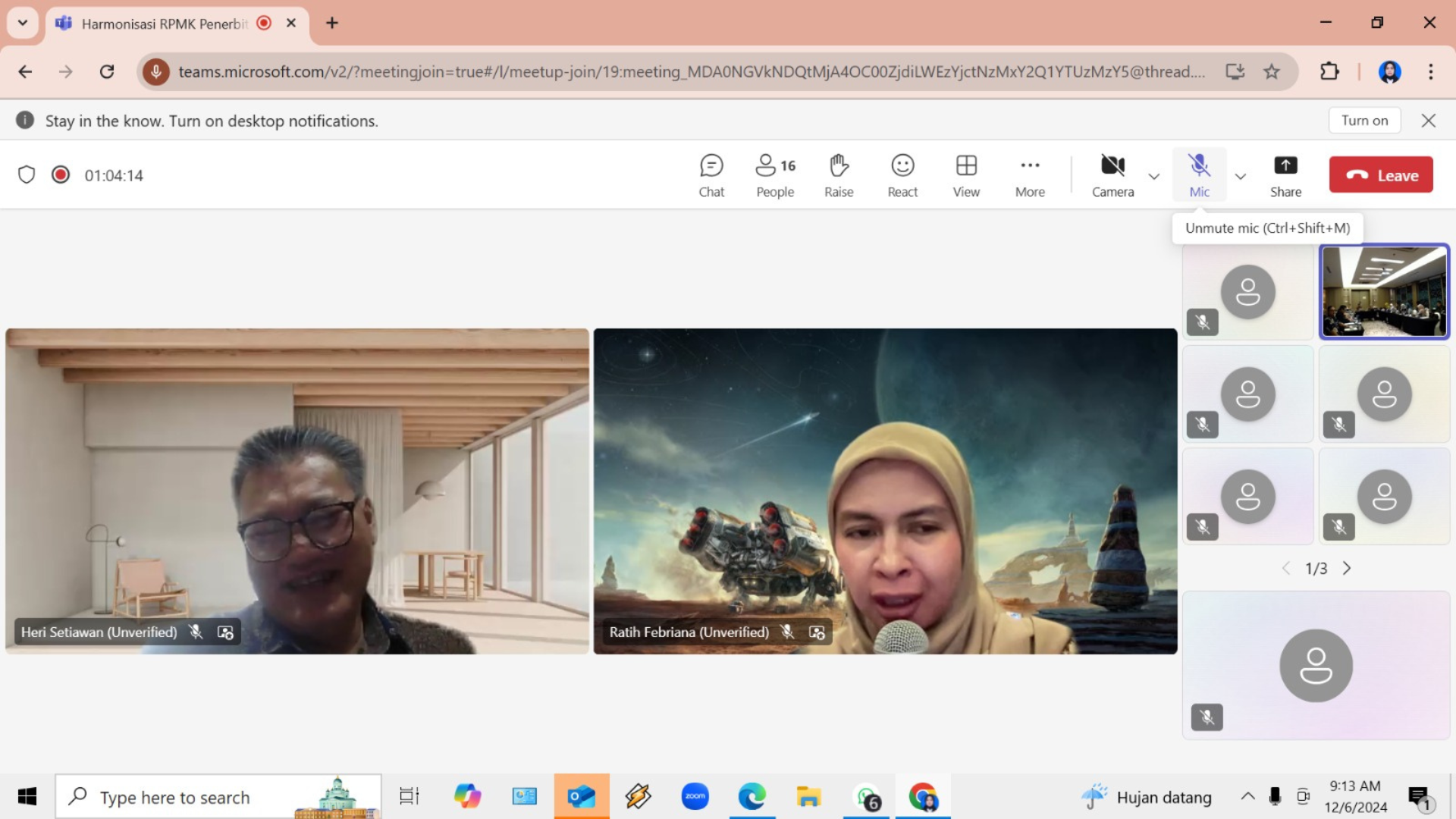Screen dimensions: 1456x819
Task: Select Heri Setiawan's video tile
Action: (297, 491)
